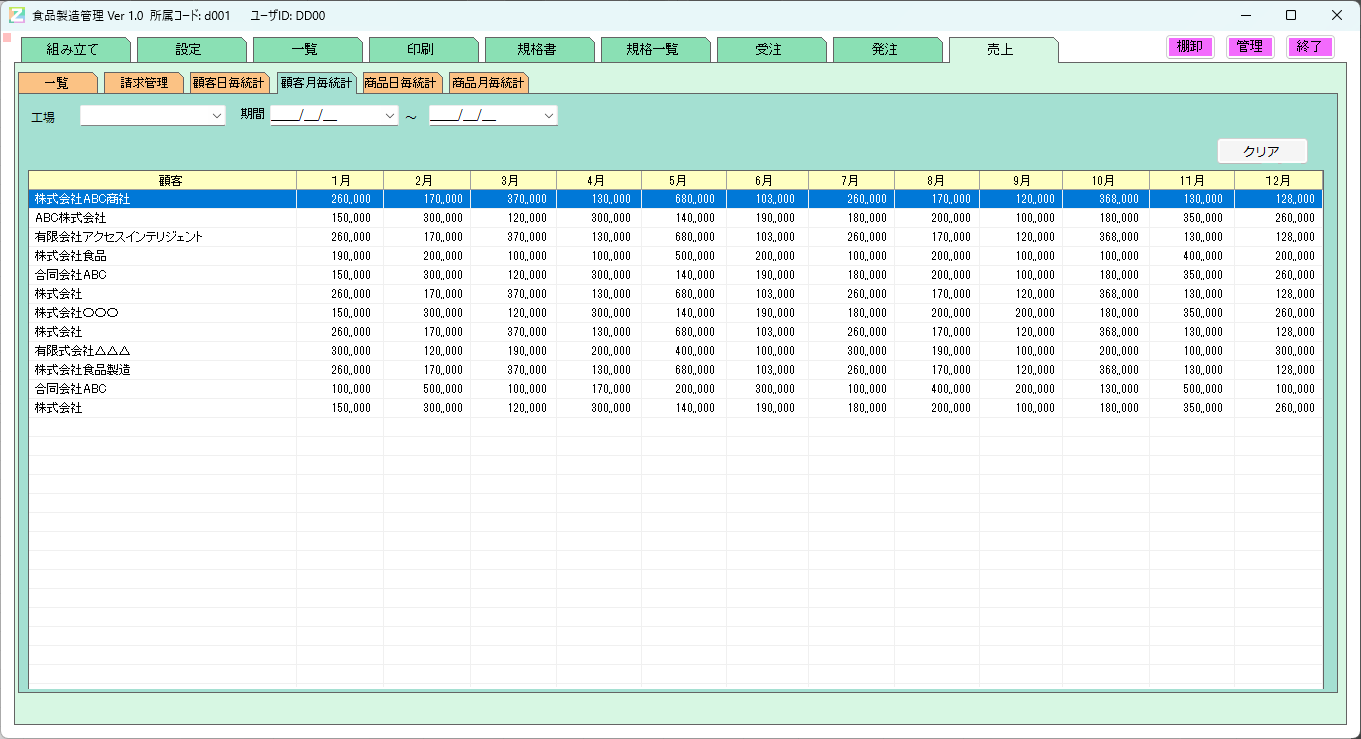Select the 売上 tab

[x=1002, y=49]
